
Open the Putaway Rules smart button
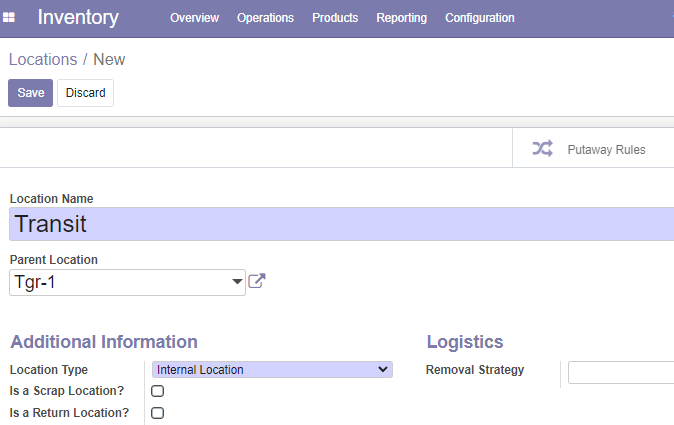coord(593,149)
